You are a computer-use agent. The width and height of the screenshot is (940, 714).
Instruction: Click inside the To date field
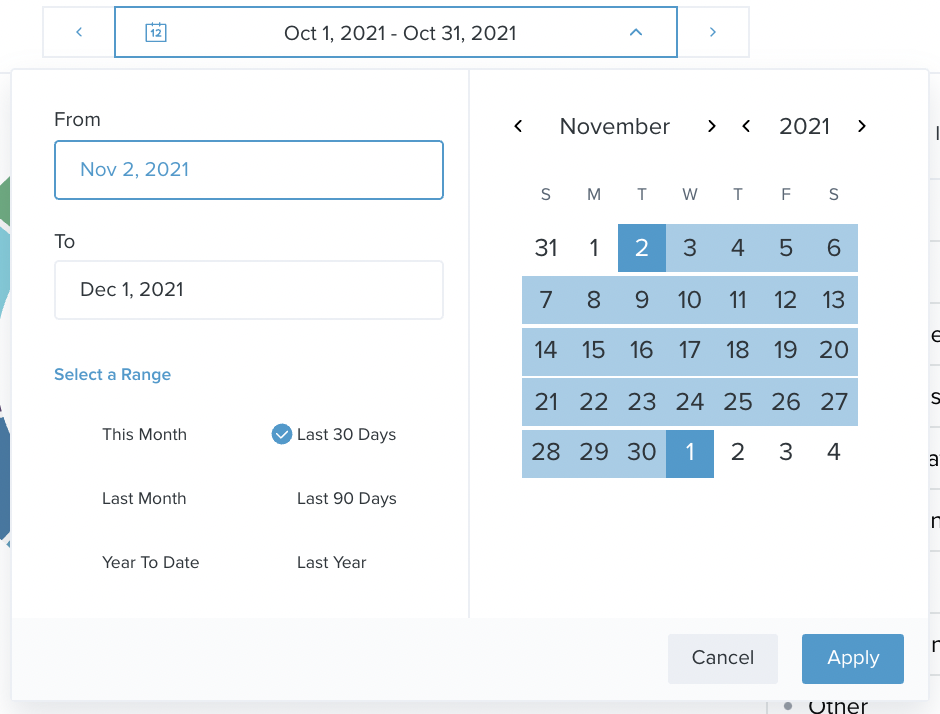click(248, 290)
